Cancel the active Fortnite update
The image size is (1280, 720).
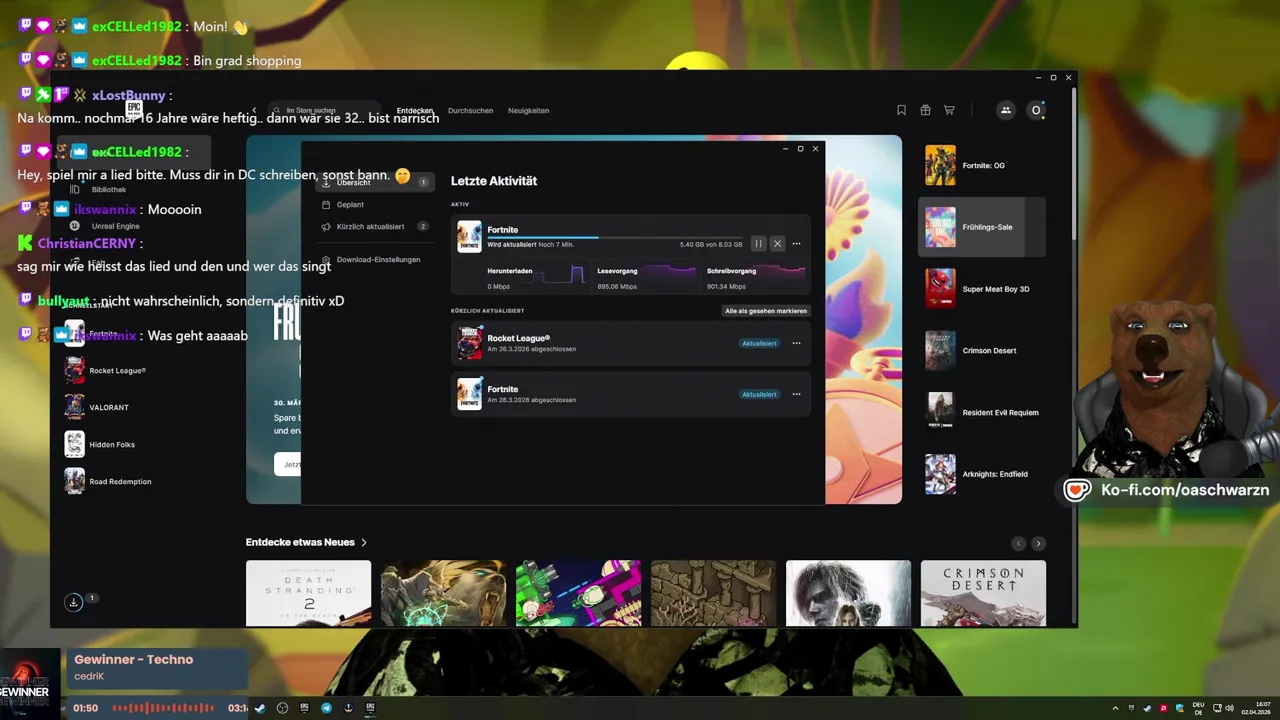tap(777, 244)
